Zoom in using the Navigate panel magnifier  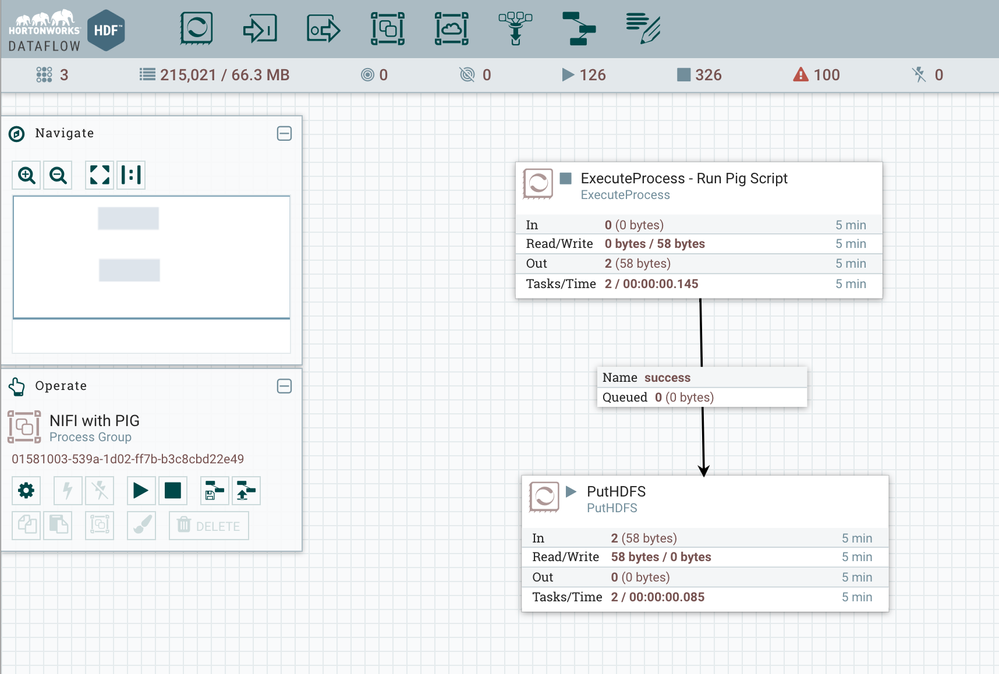click(x=27, y=176)
